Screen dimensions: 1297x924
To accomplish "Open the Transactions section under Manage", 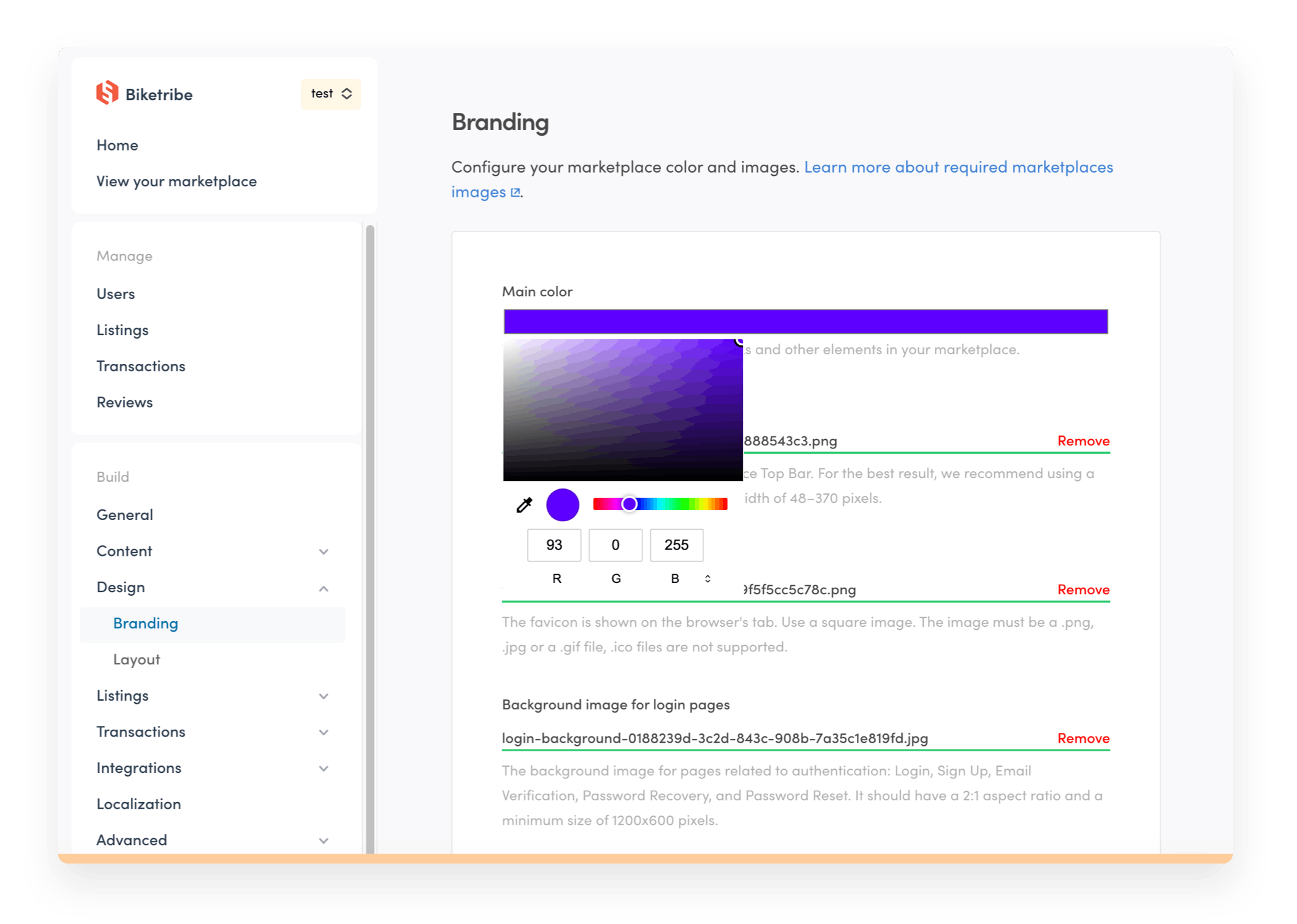I will pyautogui.click(x=141, y=366).
